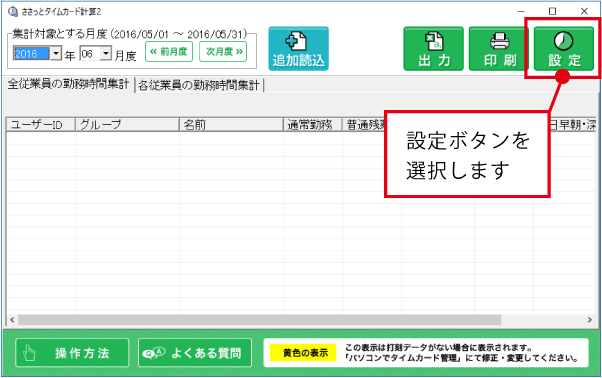
Task: Click the 通常勤務 column header
Action: tap(313, 125)
